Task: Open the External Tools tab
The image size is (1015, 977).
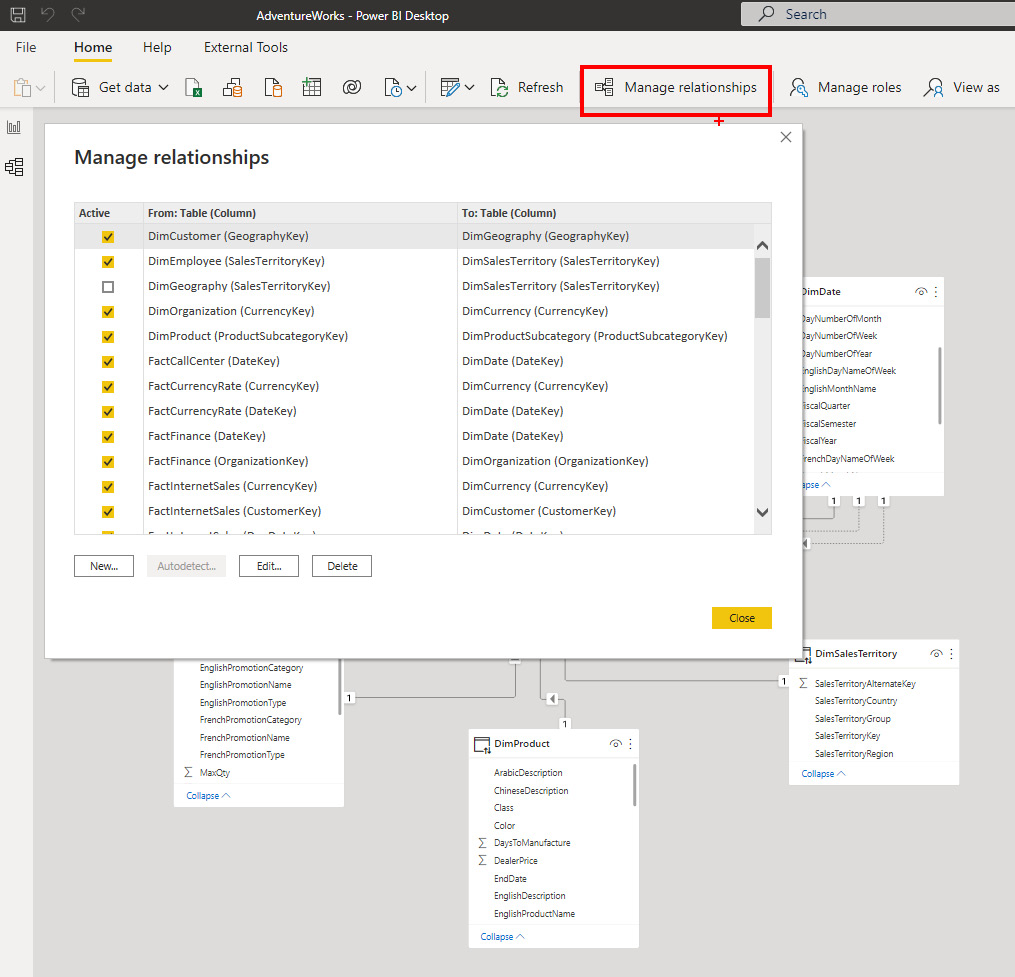Action: [x=245, y=47]
